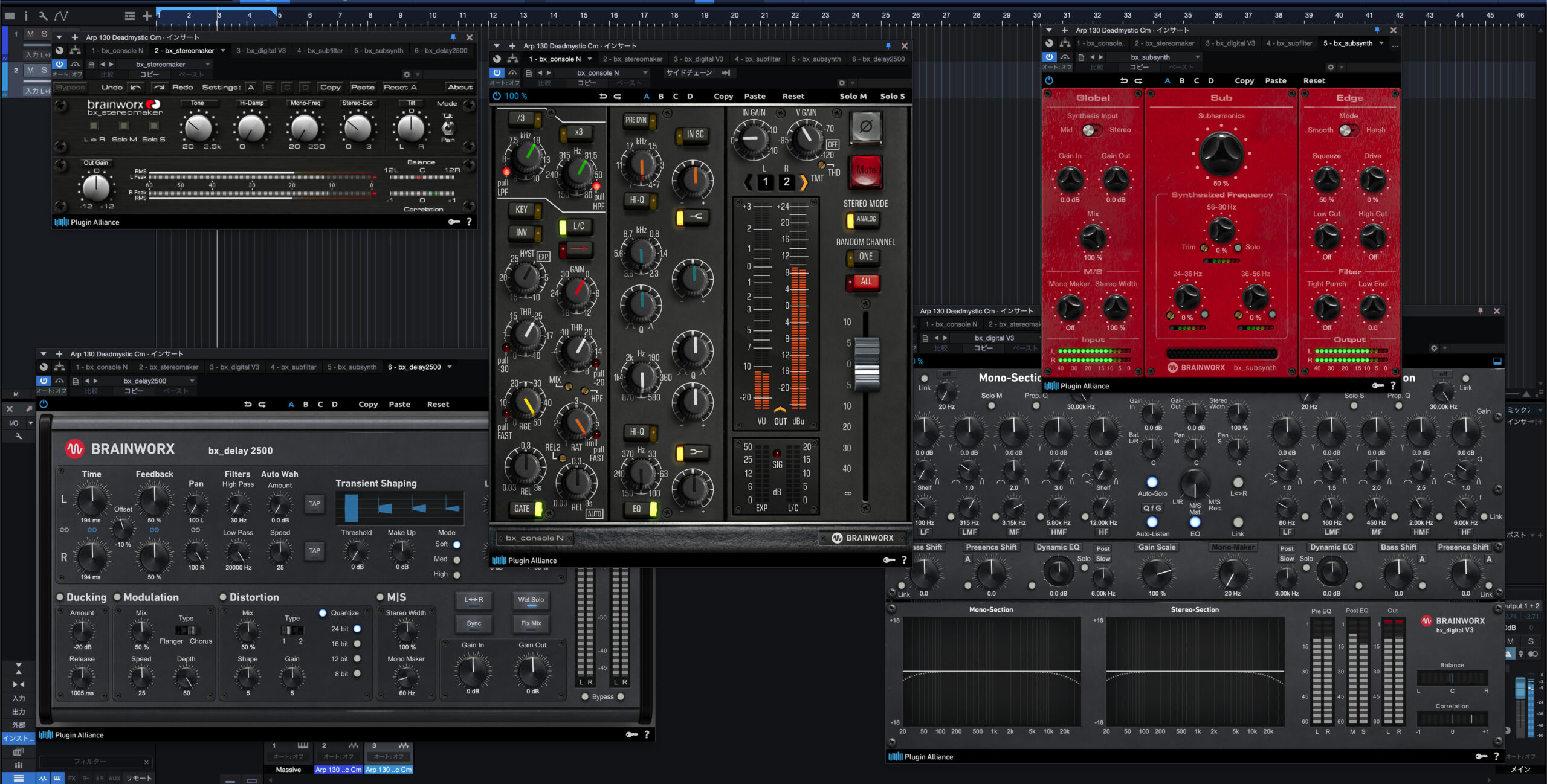The height and width of the screenshot is (784, 1547).
Task: Click the Wet Solo button in bx_delay 2500
Action: coord(531,600)
